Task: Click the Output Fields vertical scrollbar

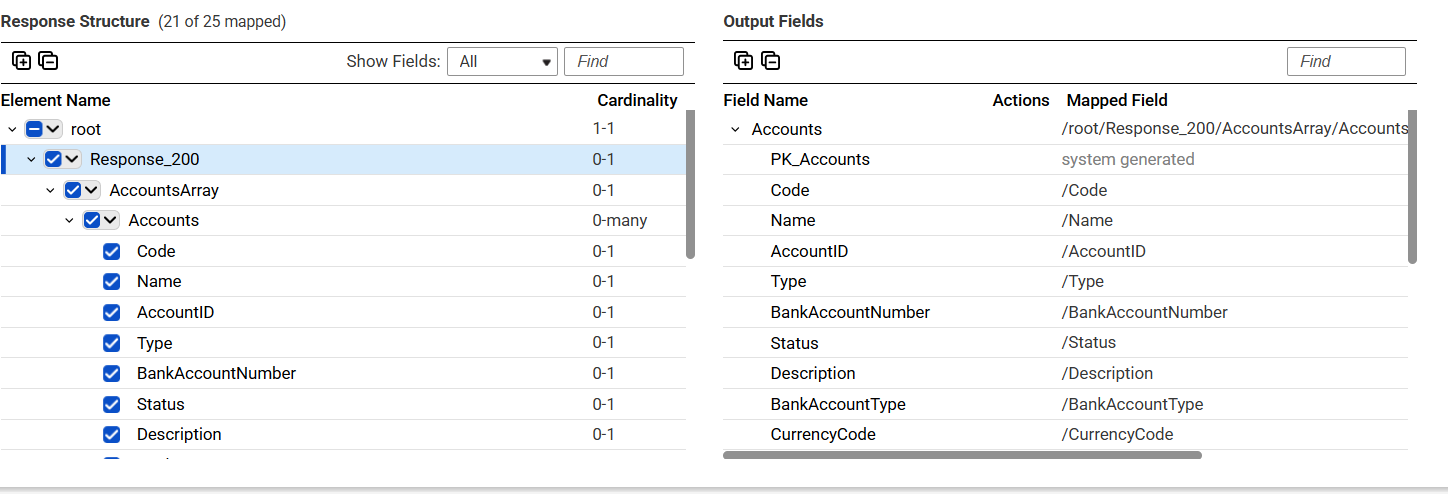Action: click(1412, 187)
